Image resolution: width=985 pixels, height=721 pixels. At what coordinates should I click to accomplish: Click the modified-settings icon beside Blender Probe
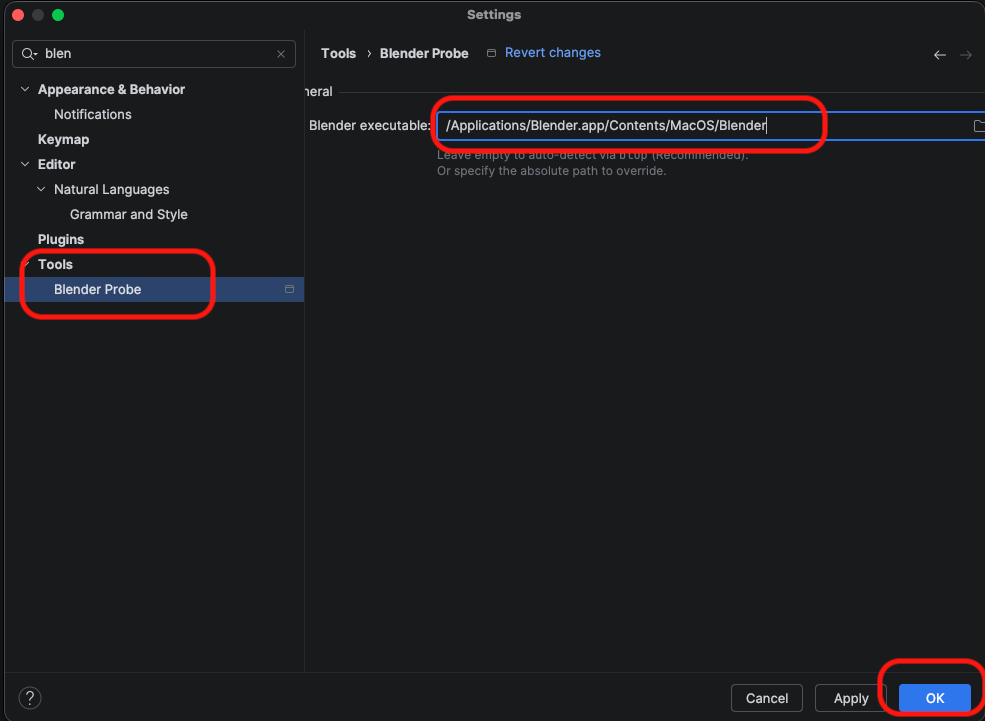pyautogui.click(x=289, y=289)
